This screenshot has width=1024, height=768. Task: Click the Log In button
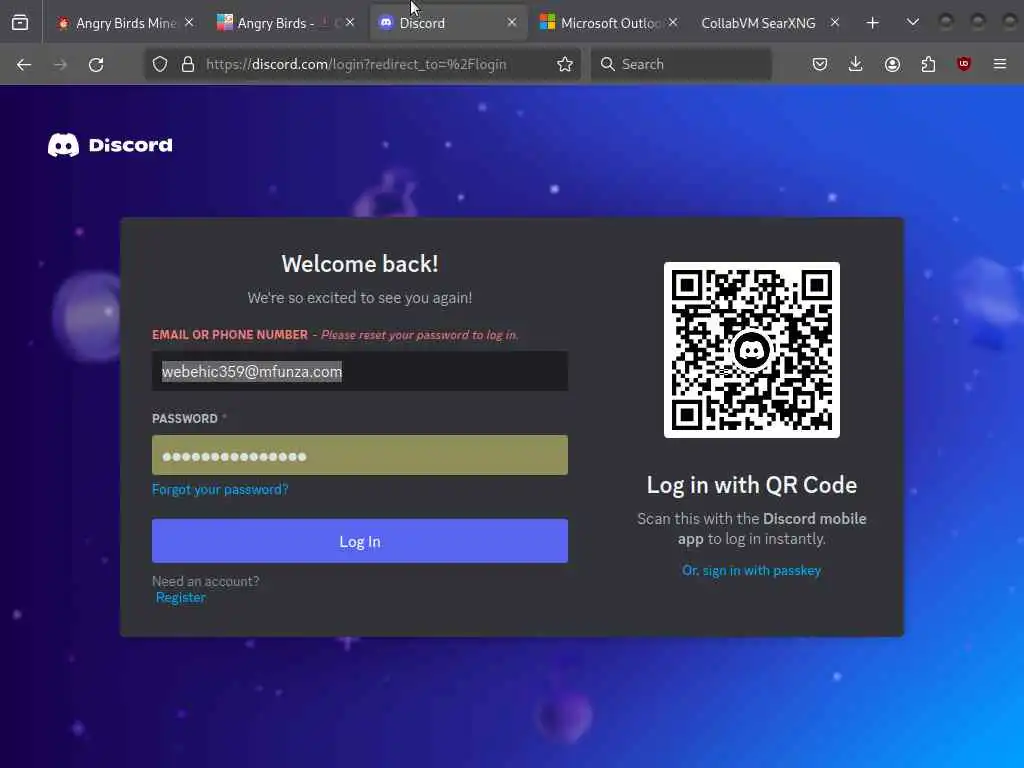coord(360,541)
